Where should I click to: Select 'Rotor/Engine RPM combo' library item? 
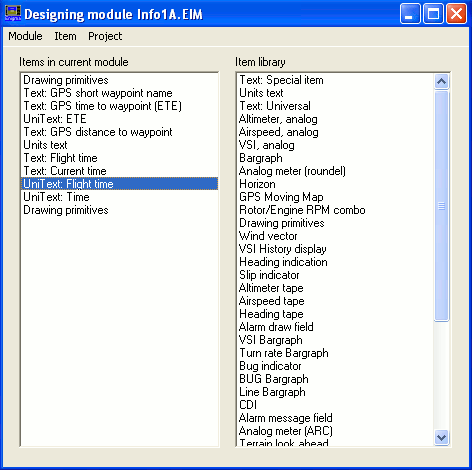(x=336, y=210)
